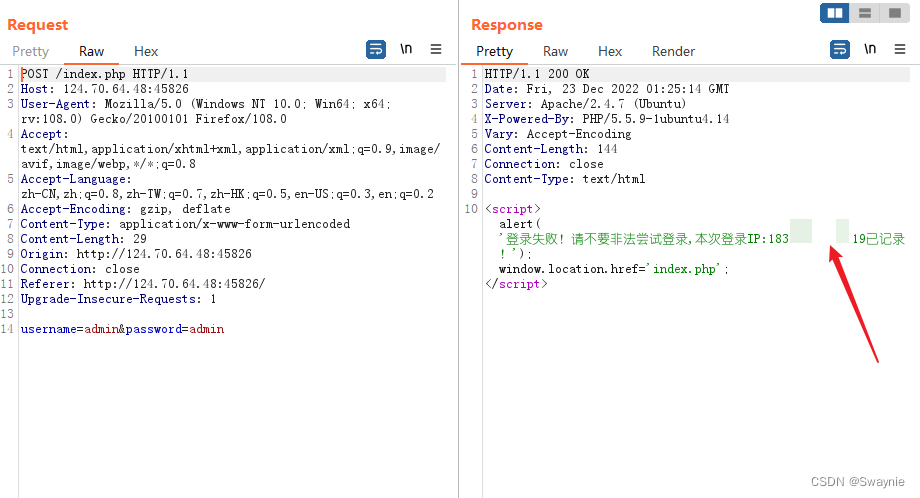Viewport: 920px width, 498px height.
Task: Switch to Request Hex tab
Action: pos(146,52)
